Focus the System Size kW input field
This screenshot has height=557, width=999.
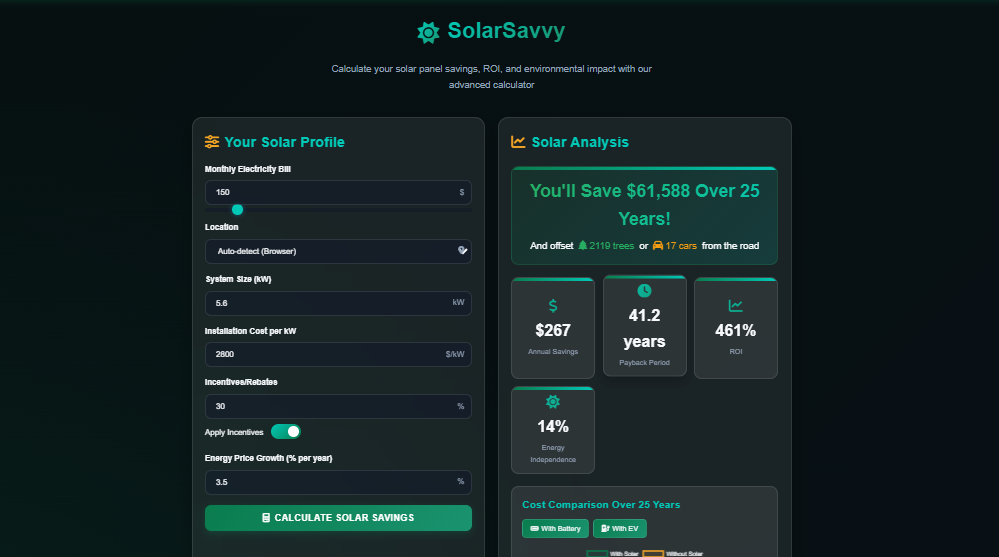[338, 303]
